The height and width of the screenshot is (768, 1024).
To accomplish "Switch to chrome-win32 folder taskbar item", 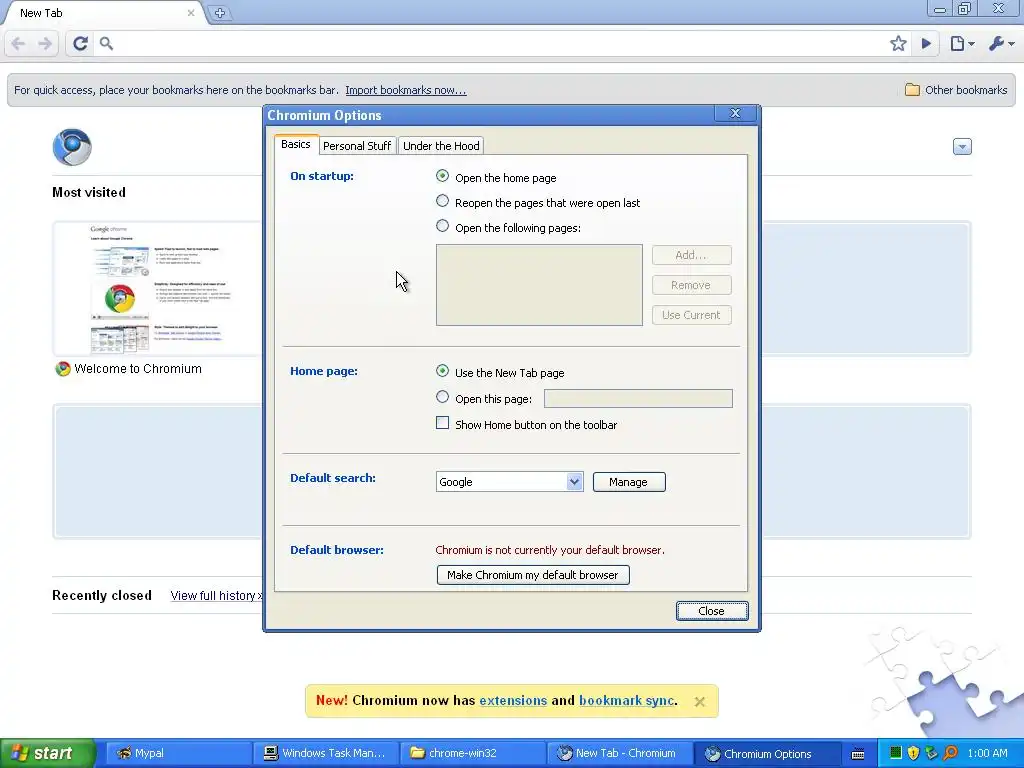I will (x=472, y=753).
